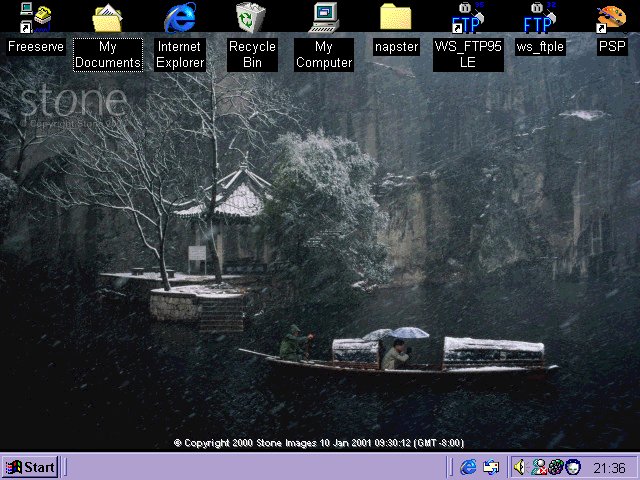Launch Outlook Express from Quick Launch
The image size is (640, 480).
pyautogui.click(x=491, y=467)
